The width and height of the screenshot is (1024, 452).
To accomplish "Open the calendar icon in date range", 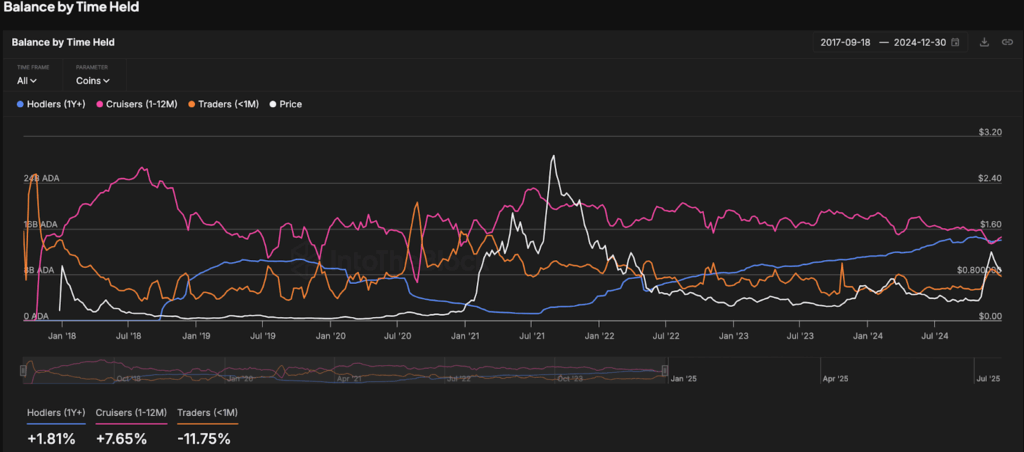I will (955, 42).
